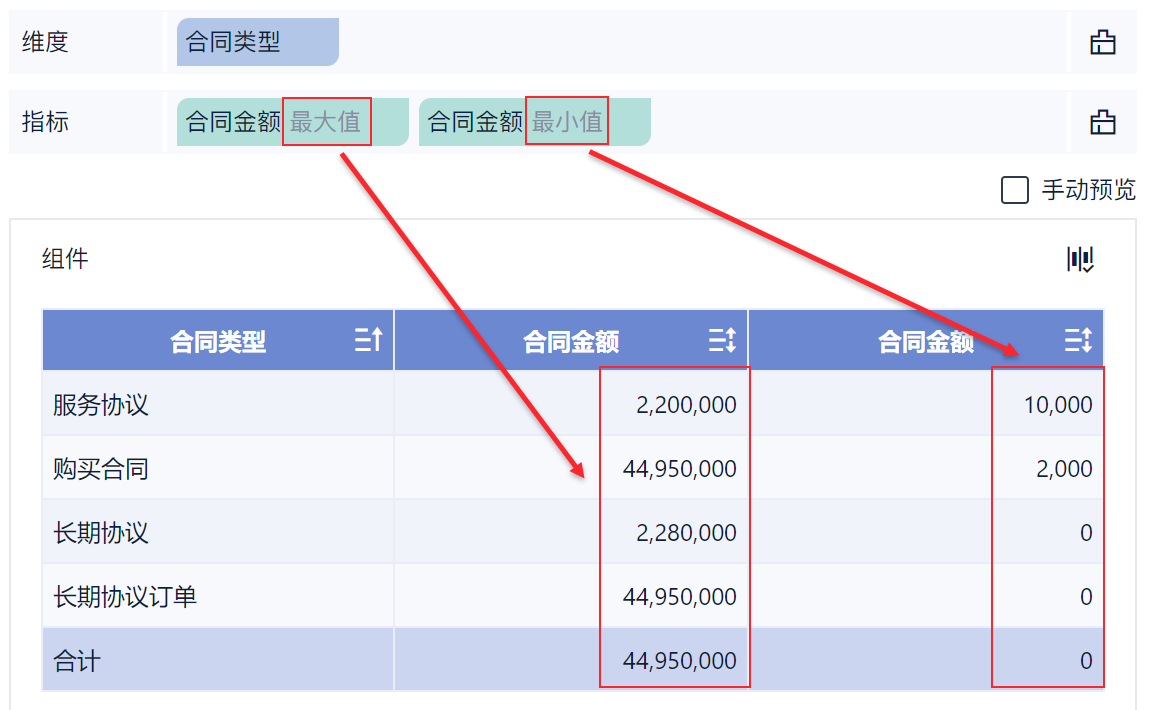The width and height of the screenshot is (1150, 710).
Task: Select the 长期协议订单 row
Action: [125, 597]
